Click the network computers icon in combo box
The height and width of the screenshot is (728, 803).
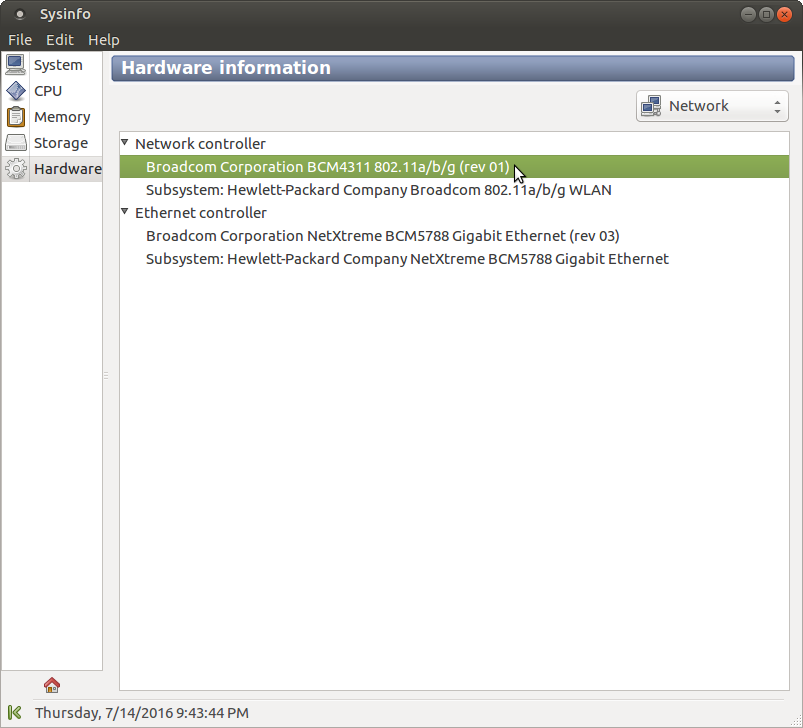pos(651,106)
